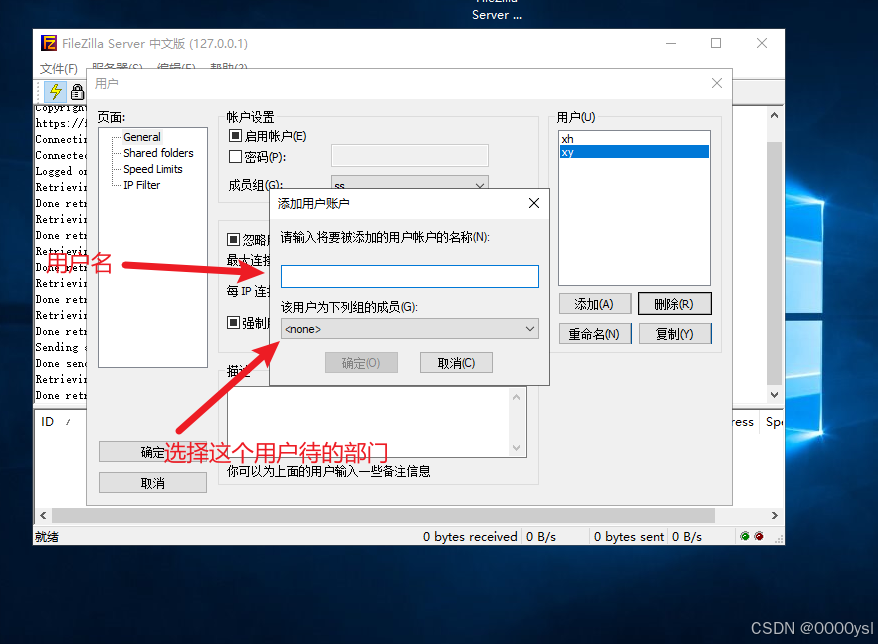Click the log pane vertical scrollbar thumb
Screen dimensions: 878x644
(x=774, y=263)
